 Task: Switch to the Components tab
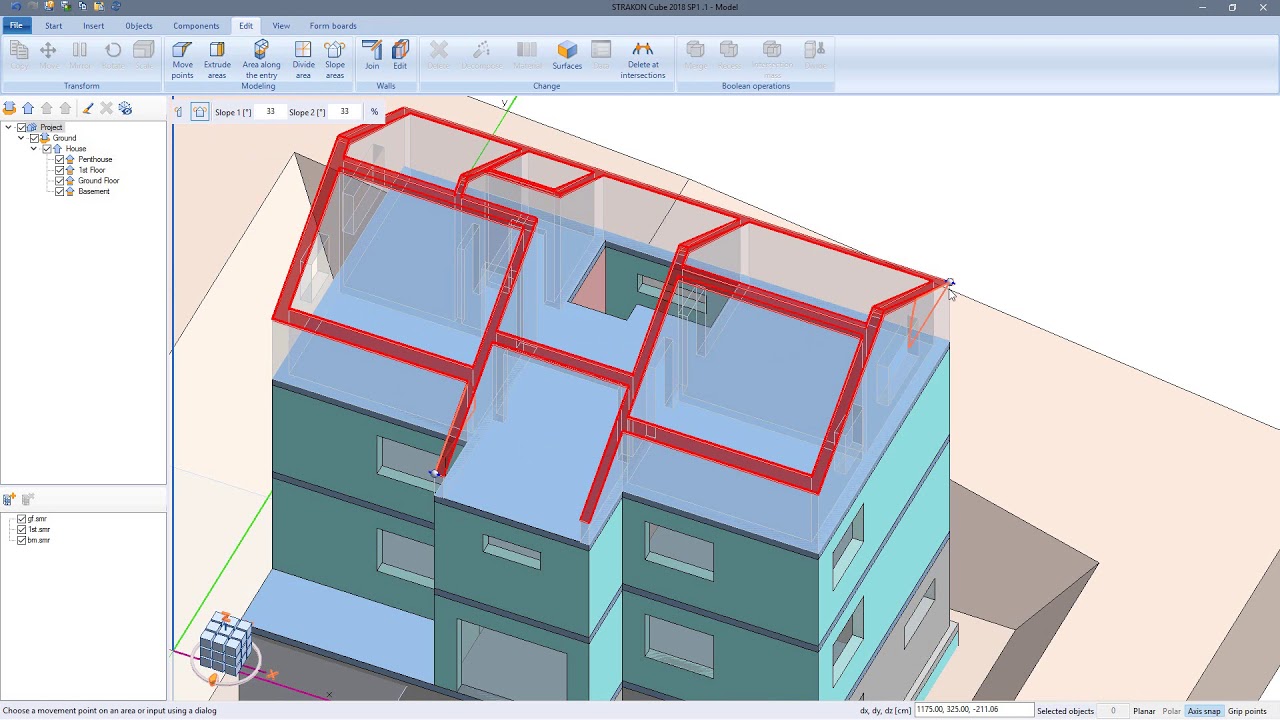(196, 26)
